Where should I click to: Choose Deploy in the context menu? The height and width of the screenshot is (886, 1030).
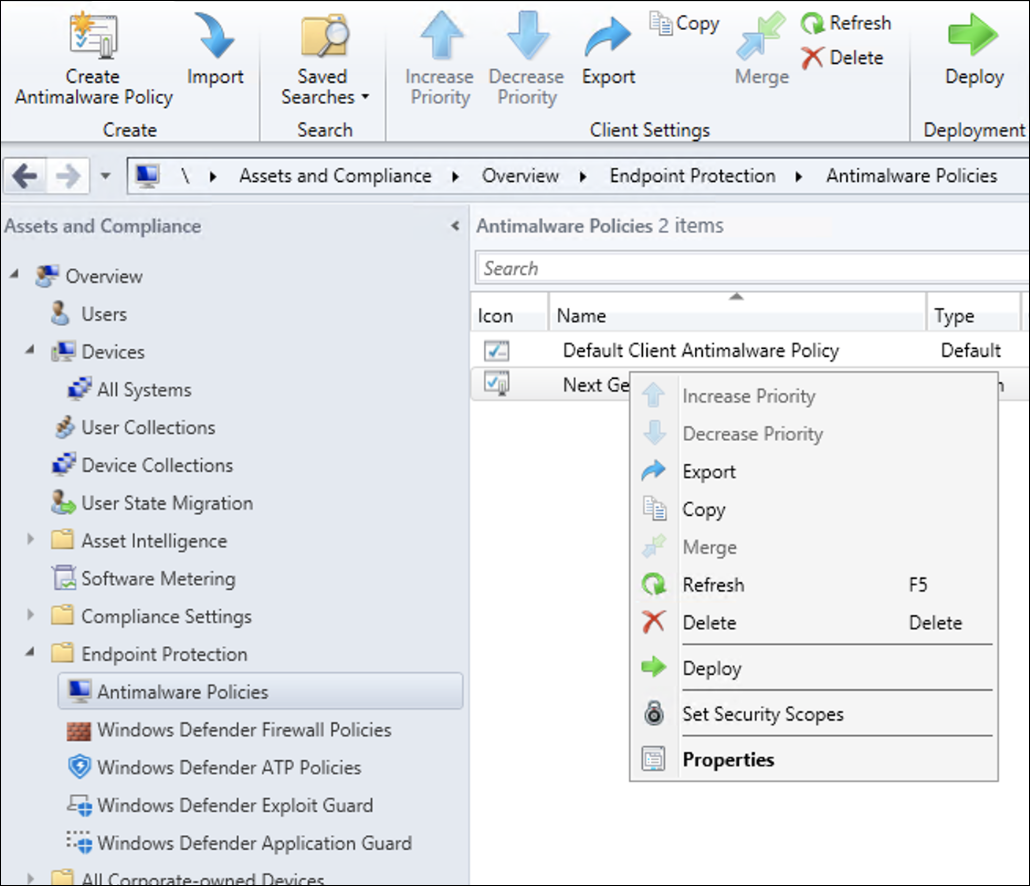point(711,668)
